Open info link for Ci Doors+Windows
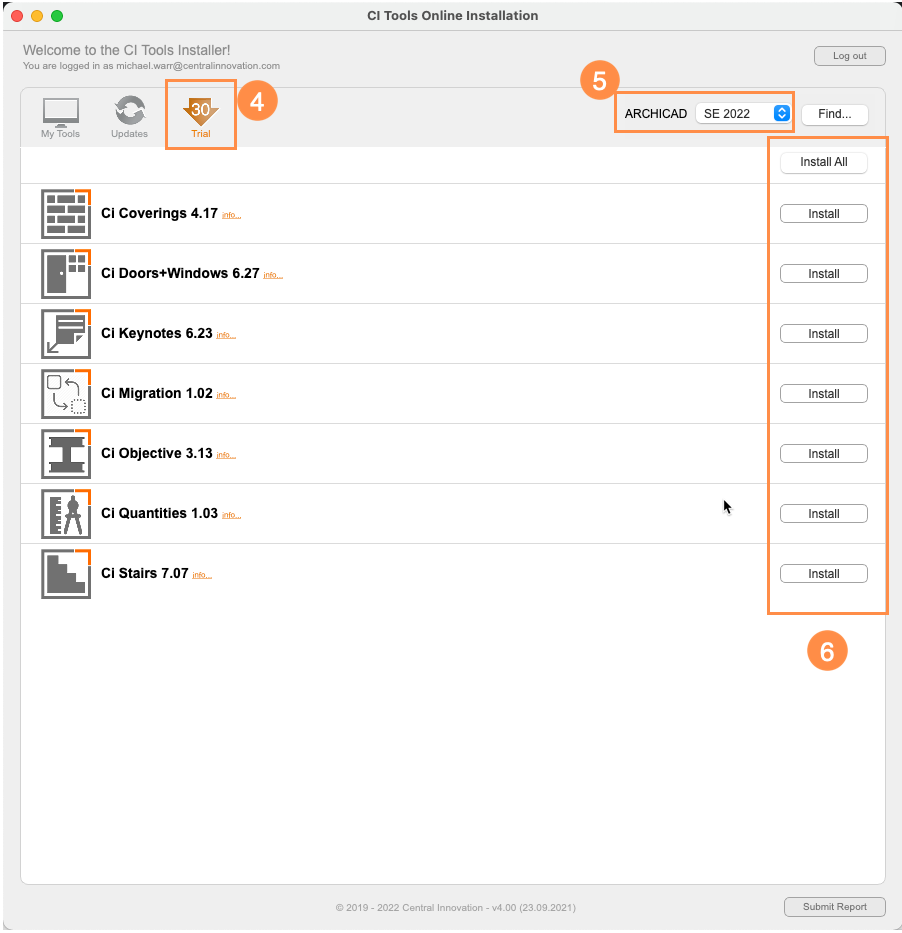The width and height of the screenshot is (902, 933). [x=273, y=275]
